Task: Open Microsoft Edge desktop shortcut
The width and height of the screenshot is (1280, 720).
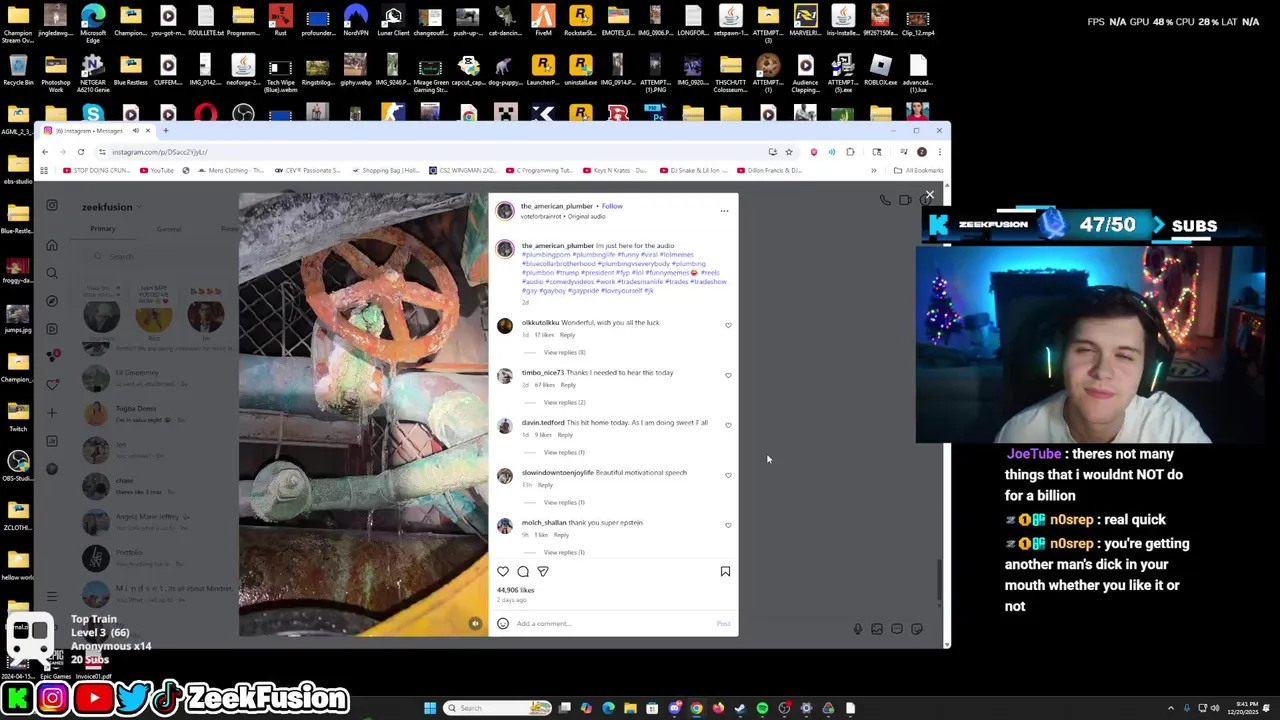Action: (93, 23)
